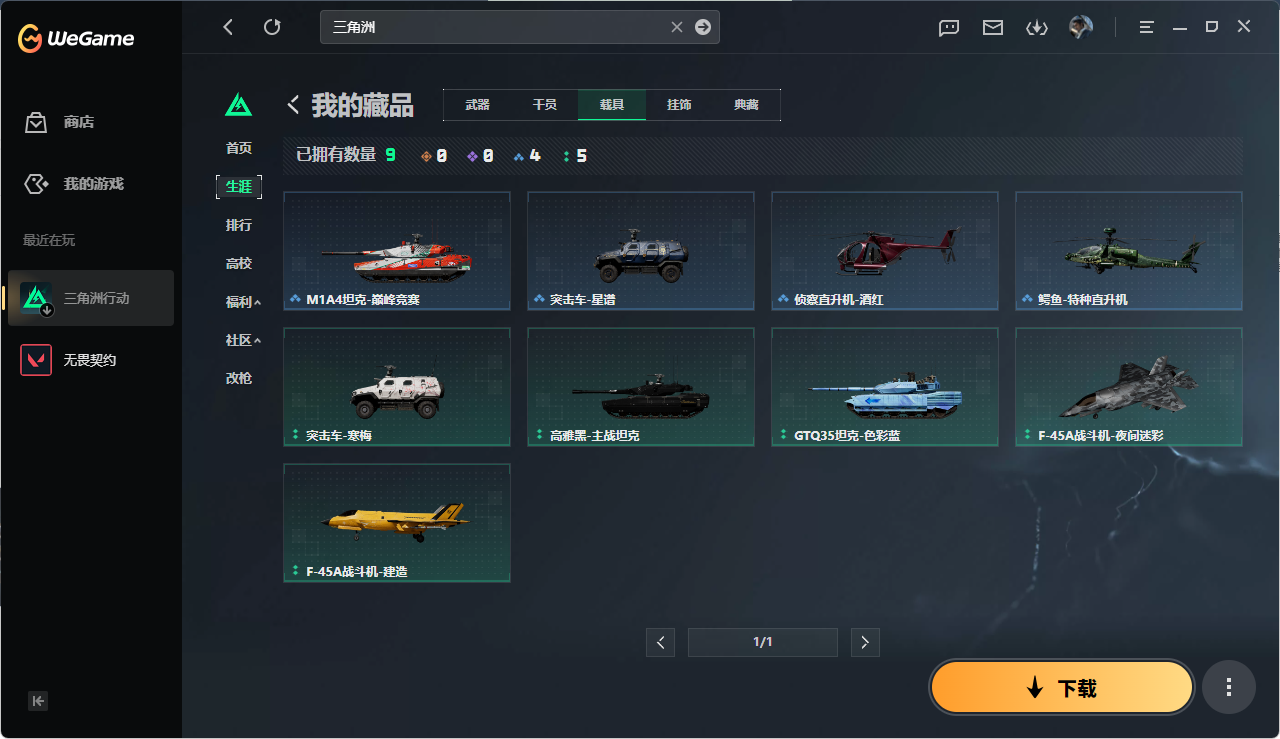The width and height of the screenshot is (1280, 739).
Task: Go back with the top bar arrow
Action: point(228,27)
